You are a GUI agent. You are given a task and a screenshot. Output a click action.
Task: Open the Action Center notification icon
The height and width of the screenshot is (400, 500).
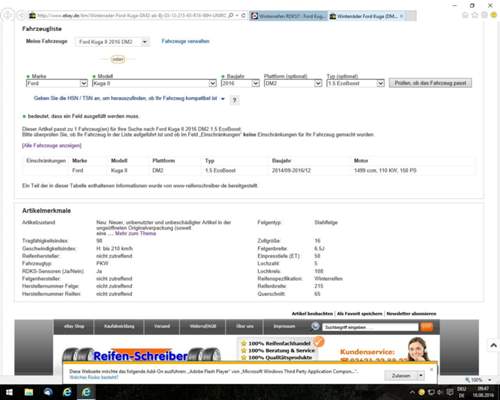(x=450, y=392)
